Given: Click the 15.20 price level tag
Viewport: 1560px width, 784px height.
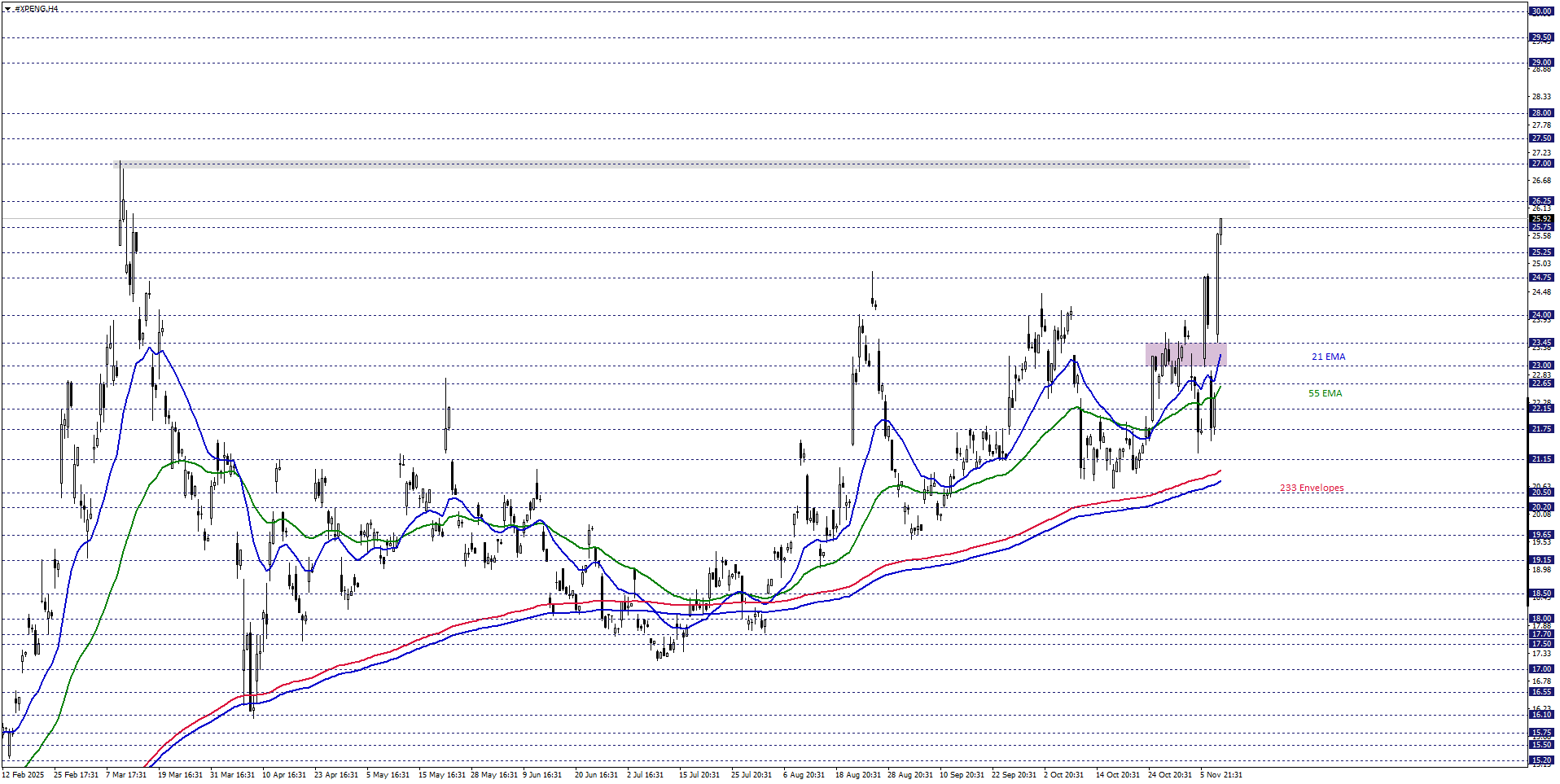Looking at the screenshot, I should click(1540, 760).
